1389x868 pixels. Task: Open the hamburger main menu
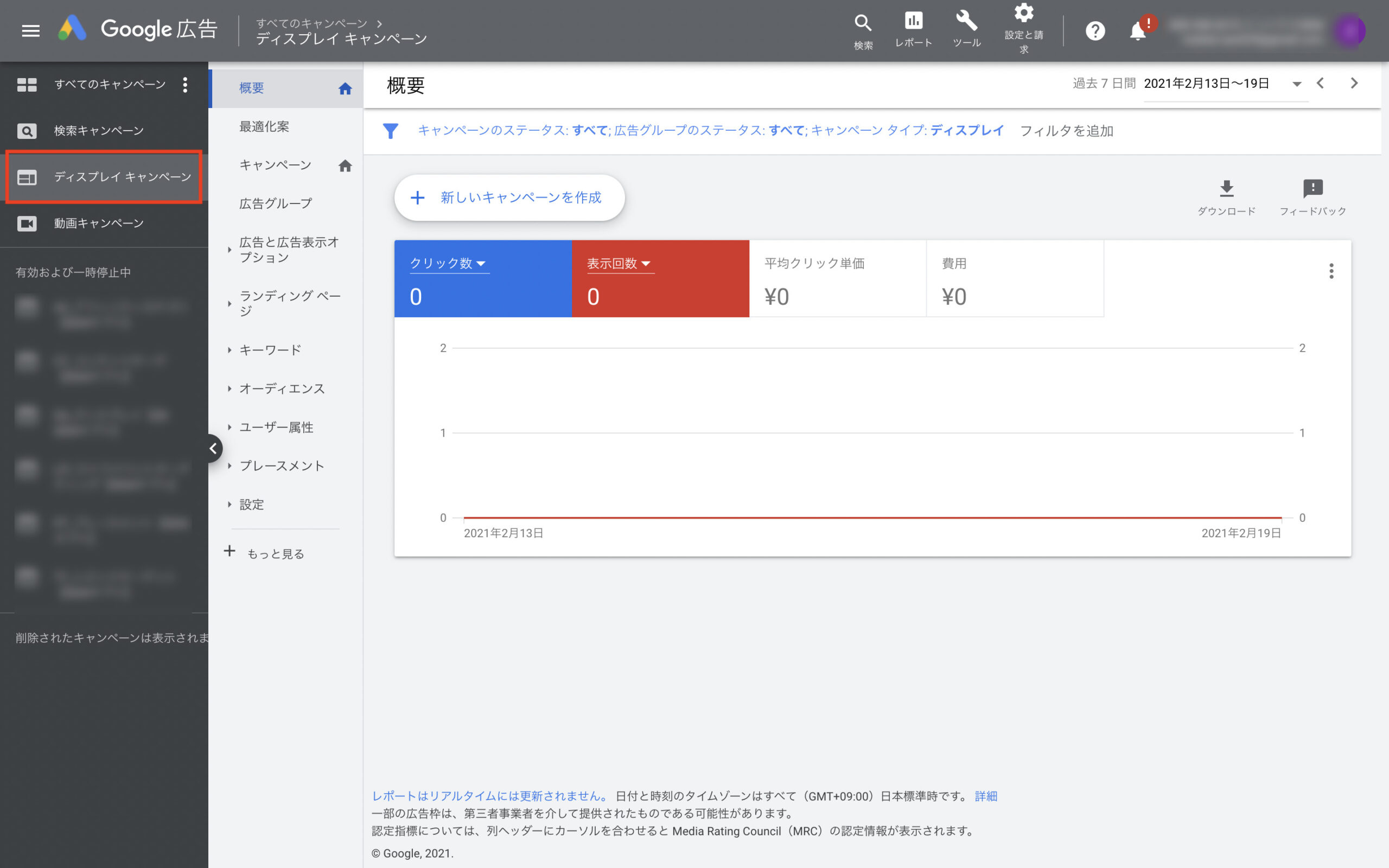(x=30, y=30)
